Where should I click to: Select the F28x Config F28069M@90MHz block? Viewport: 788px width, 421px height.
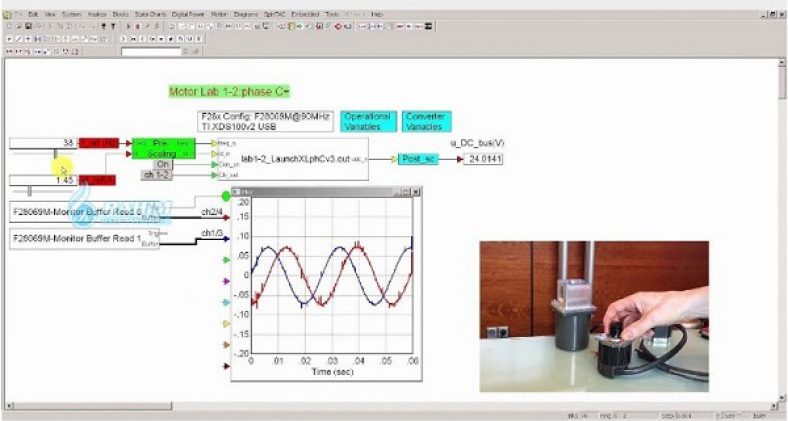(x=265, y=122)
